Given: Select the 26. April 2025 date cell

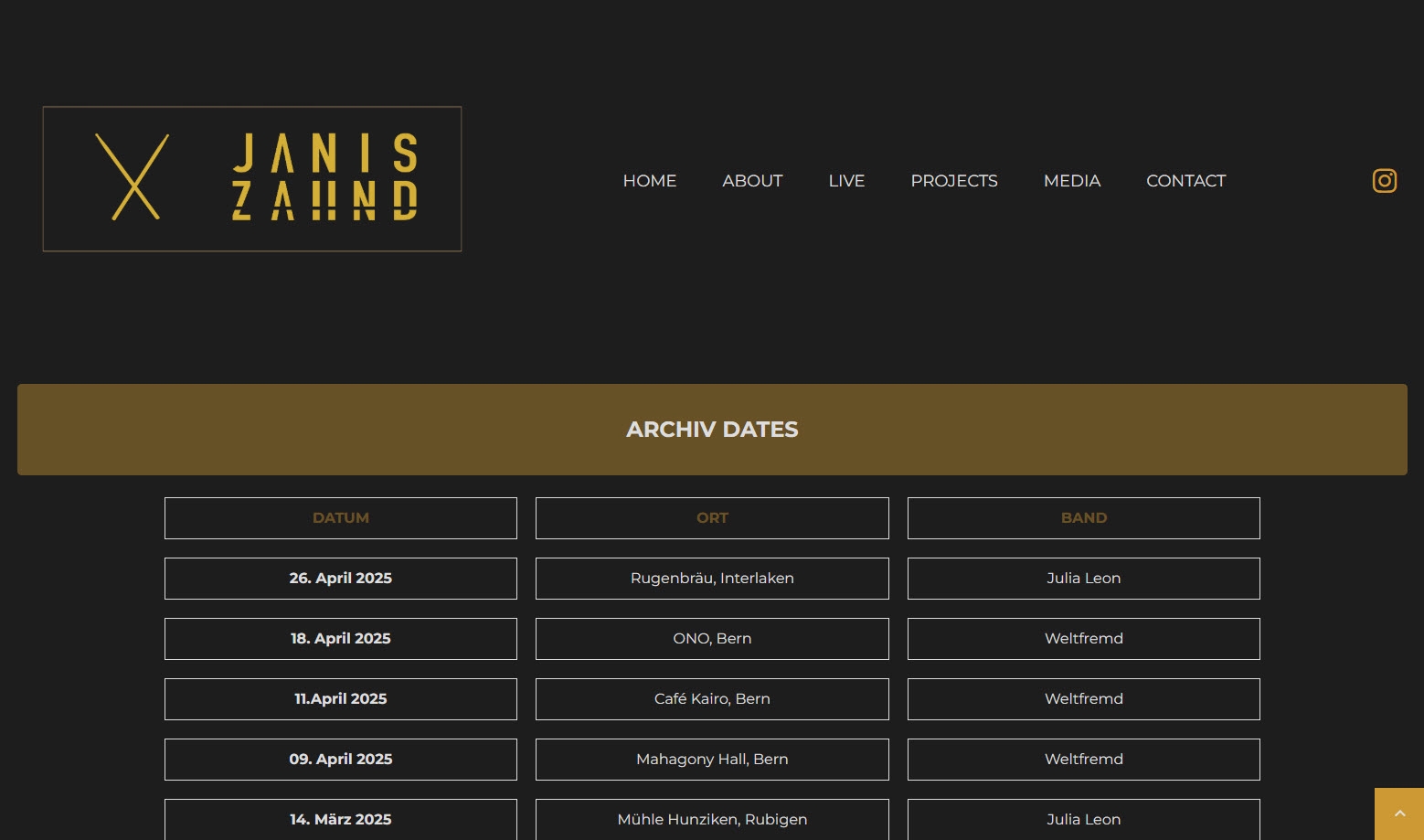Looking at the screenshot, I should pyautogui.click(x=341, y=579).
